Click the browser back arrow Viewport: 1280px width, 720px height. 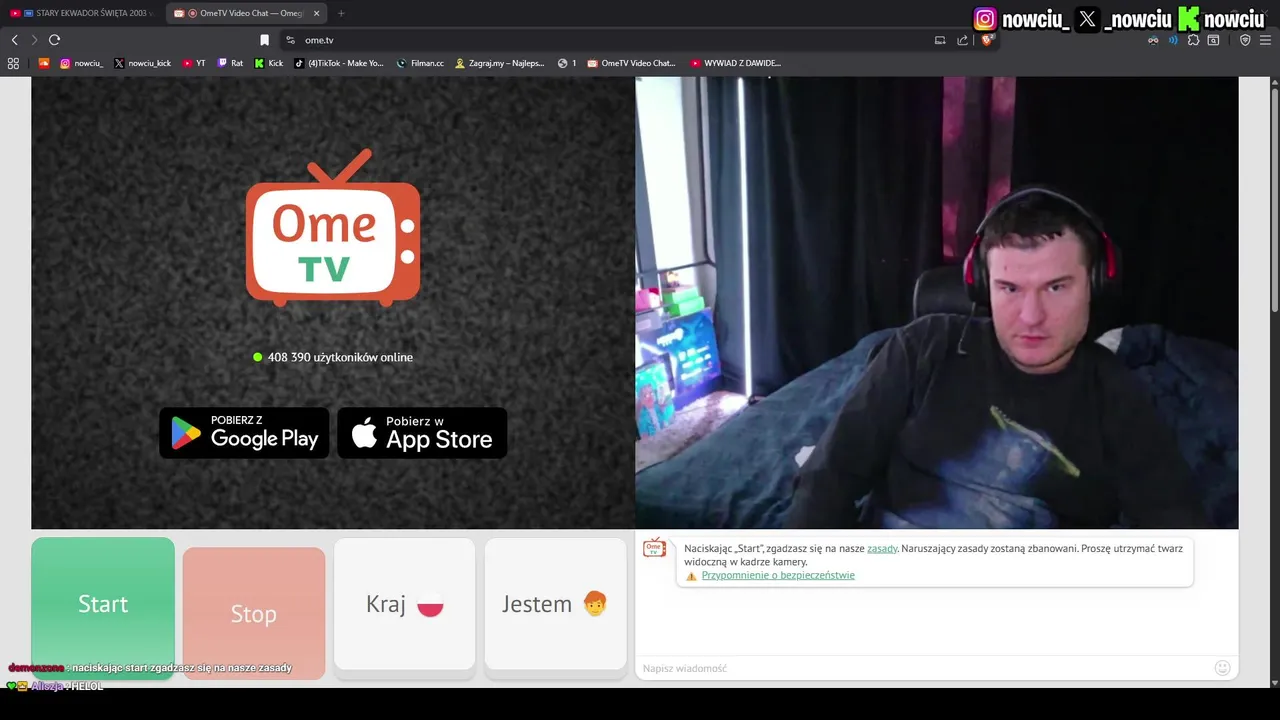point(14,40)
